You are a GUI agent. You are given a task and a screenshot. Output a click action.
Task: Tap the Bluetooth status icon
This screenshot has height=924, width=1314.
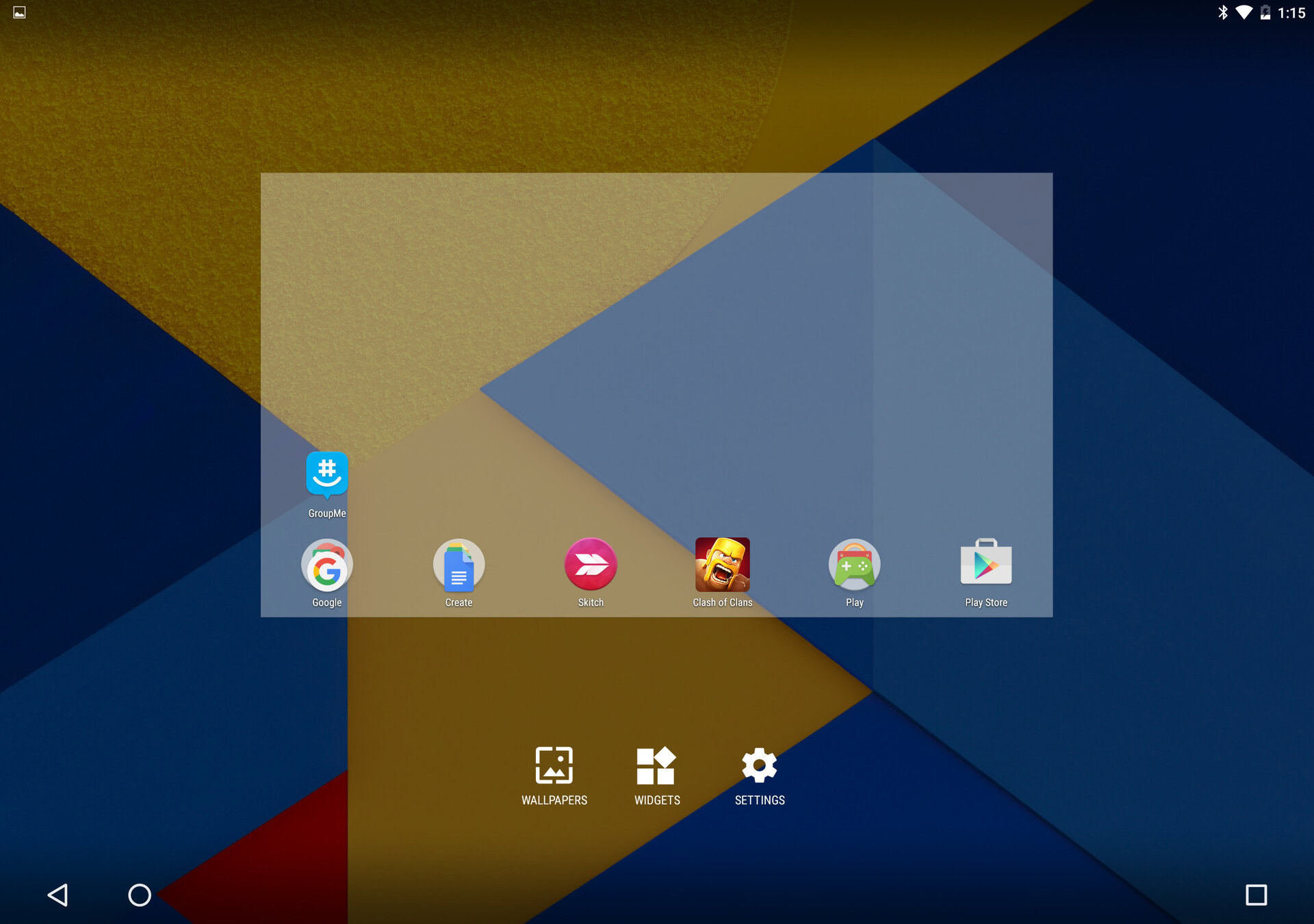[x=1222, y=12]
